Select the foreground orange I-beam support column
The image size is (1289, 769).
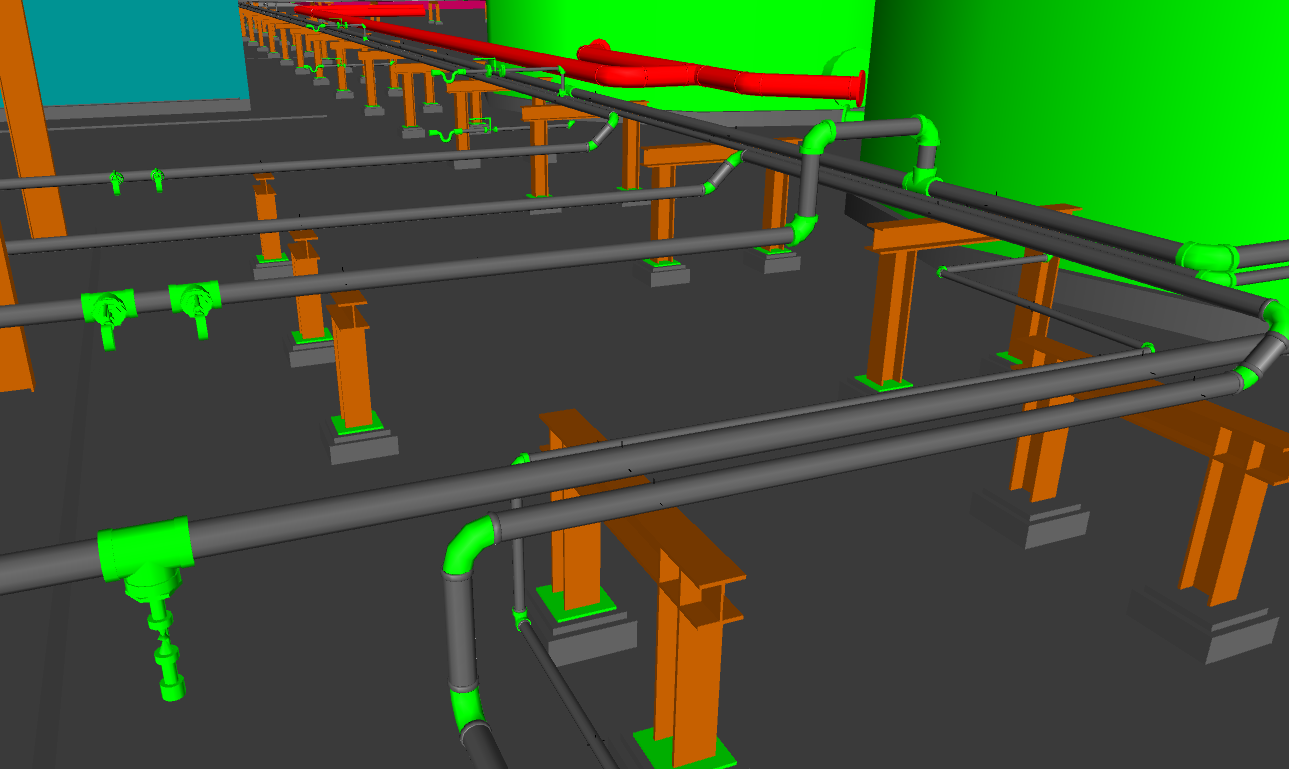click(x=688, y=660)
